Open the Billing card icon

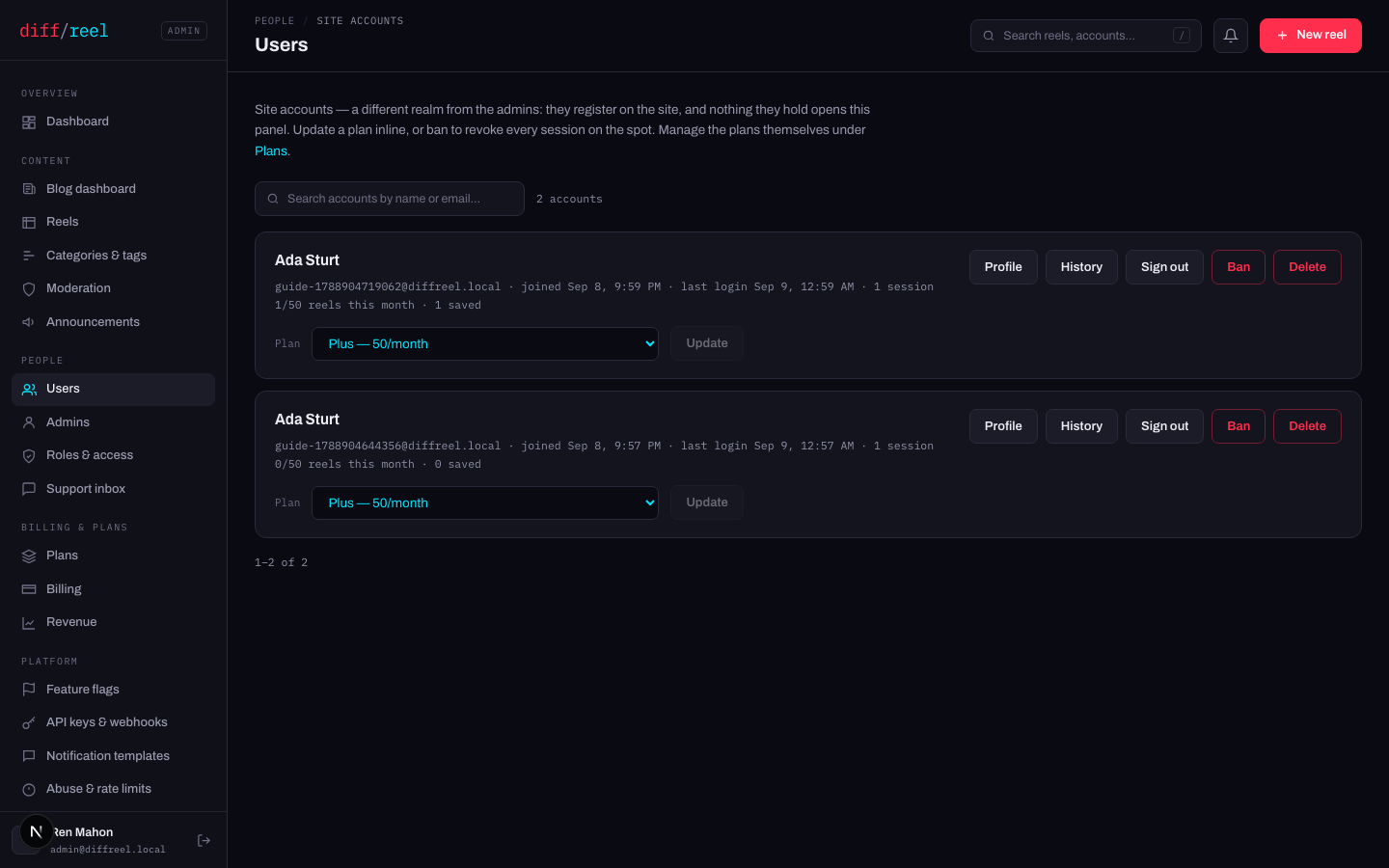pyautogui.click(x=29, y=589)
